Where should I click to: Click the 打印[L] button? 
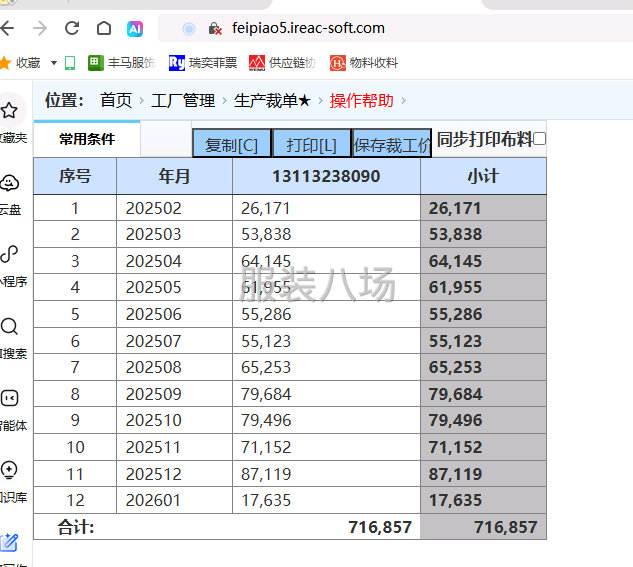(311, 144)
